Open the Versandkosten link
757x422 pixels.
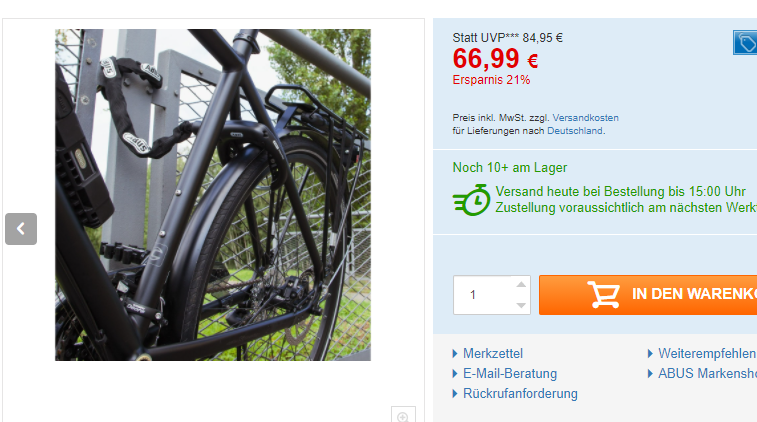click(x=585, y=118)
